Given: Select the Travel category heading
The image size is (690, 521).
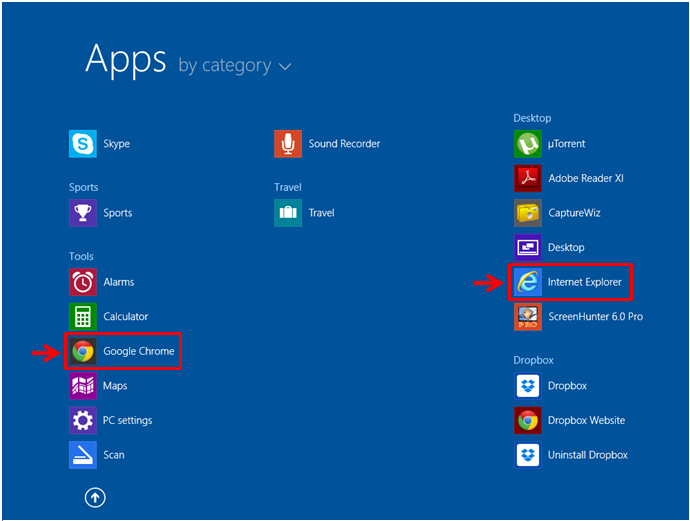Looking at the screenshot, I should tap(288, 187).
